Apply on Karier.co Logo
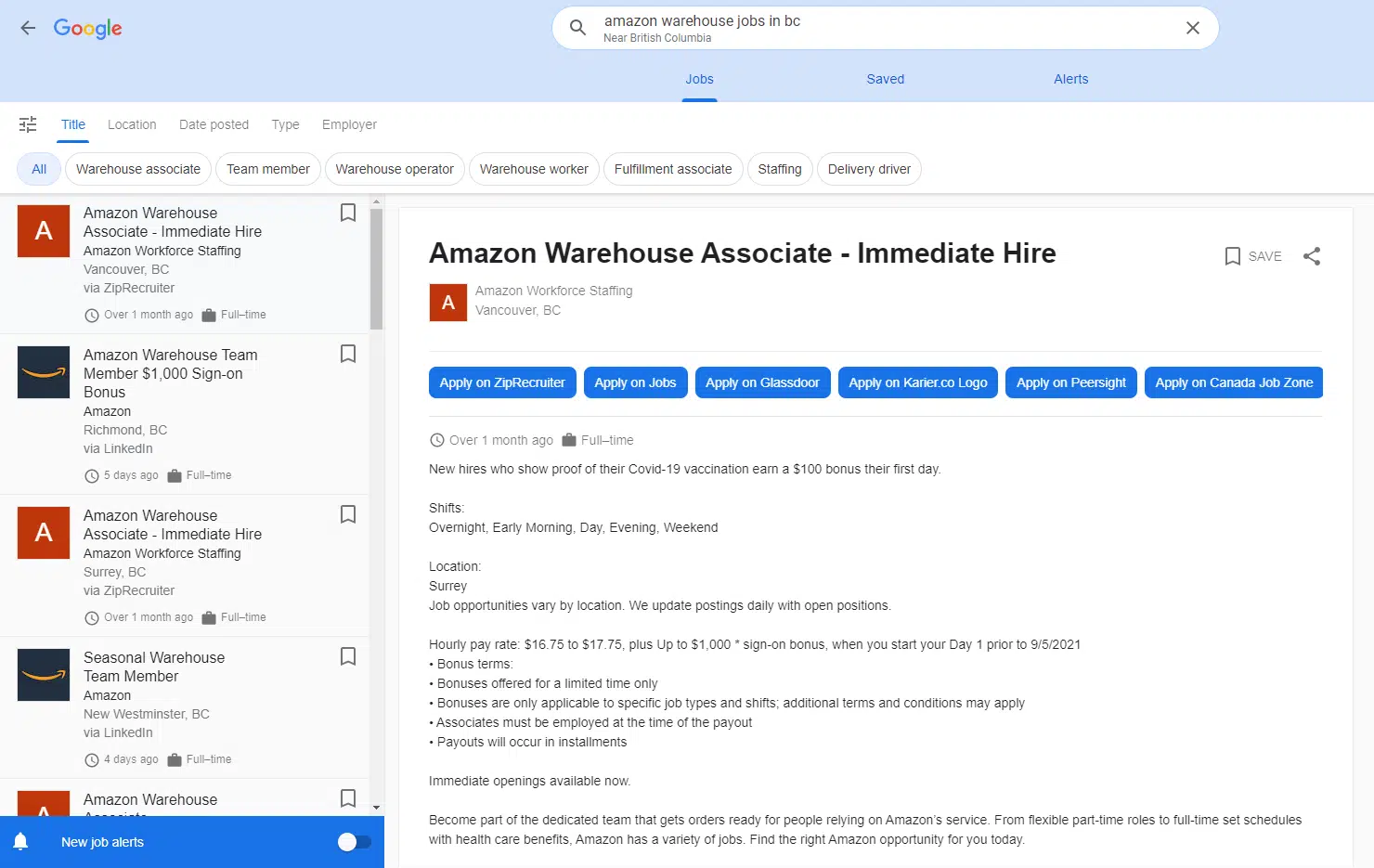Screen dimensions: 1374x868 click(918, 382)
